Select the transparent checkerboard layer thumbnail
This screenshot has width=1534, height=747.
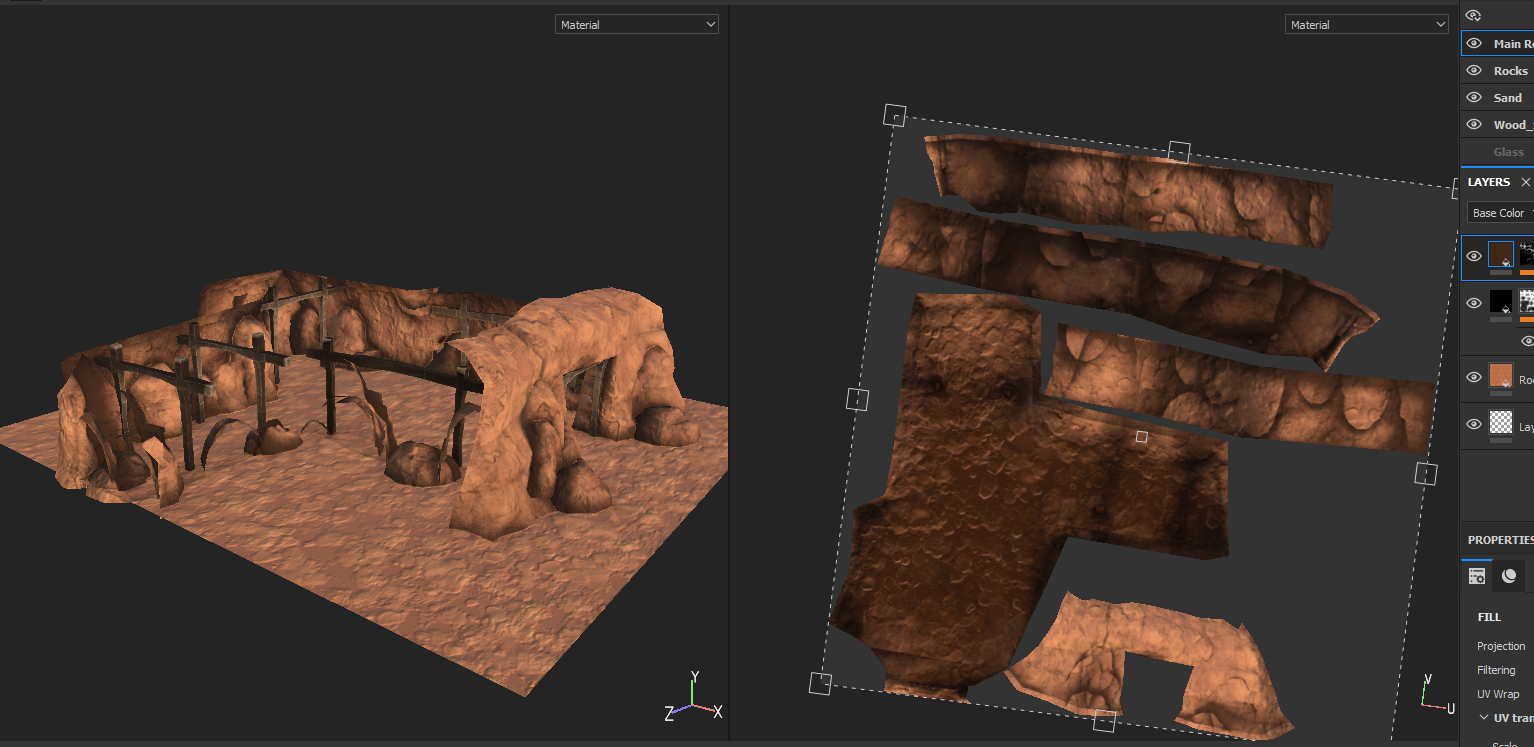click(x=1501, y=423)
